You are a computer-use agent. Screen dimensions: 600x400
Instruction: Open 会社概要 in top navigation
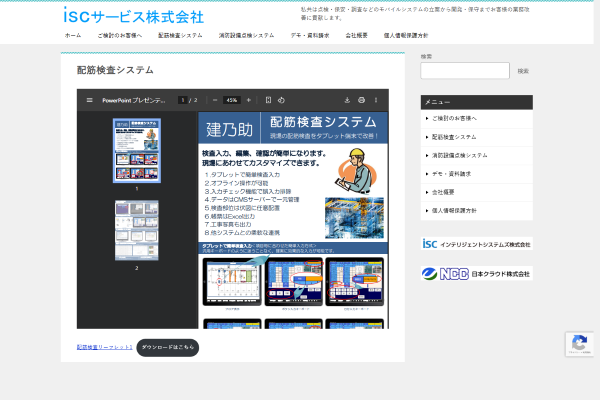[356, 36]
